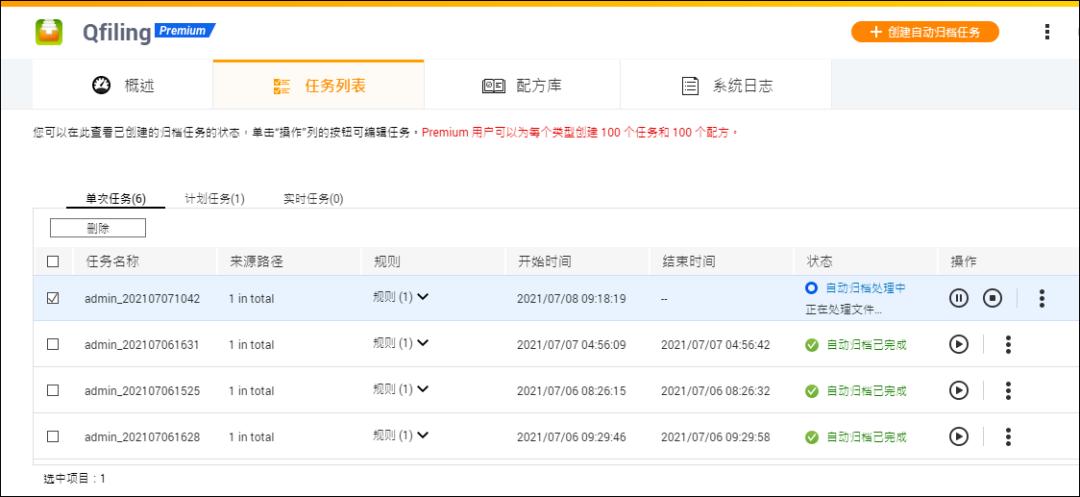Click task name admin_202107061628
Image resolution: width=1080 pixels, height=497 pixels.
point(143,437)
